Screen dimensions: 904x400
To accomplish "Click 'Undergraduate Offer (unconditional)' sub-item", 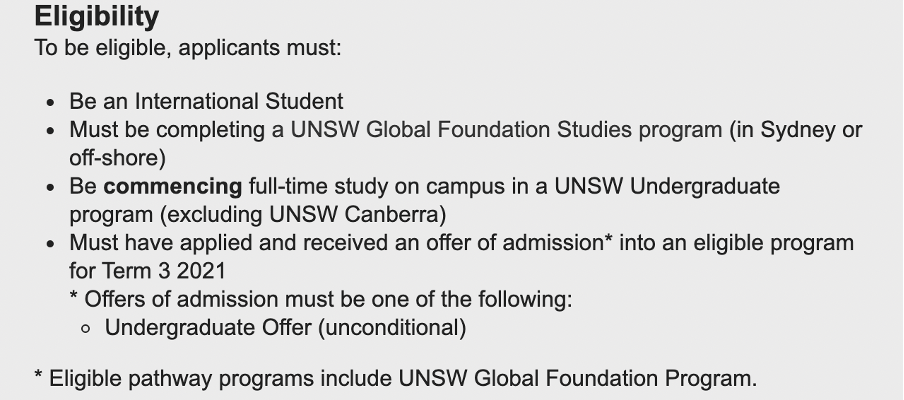I will [285, 327].
